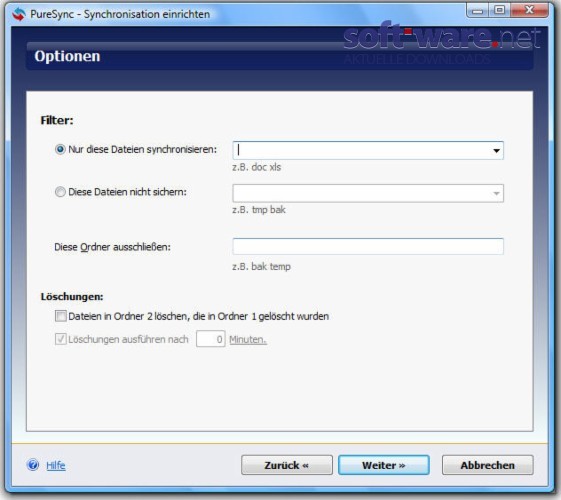Image resolution: width=561 pixels, height=500 pixels.
Task: Continue with the 'Weiter »' button
Action: 384,465
